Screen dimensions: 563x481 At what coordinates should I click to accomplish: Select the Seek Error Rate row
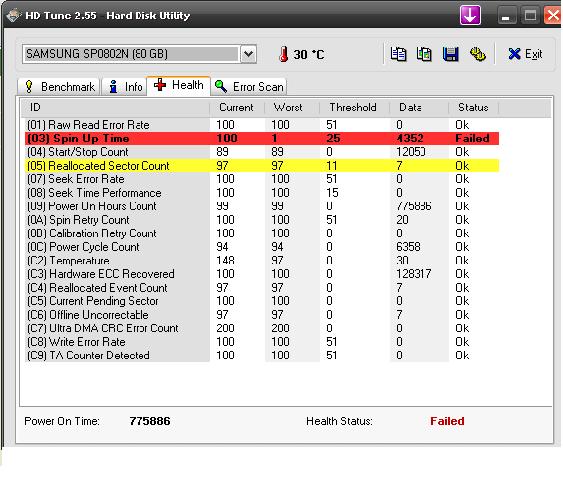pyautogui.click(x=262, y=179)
